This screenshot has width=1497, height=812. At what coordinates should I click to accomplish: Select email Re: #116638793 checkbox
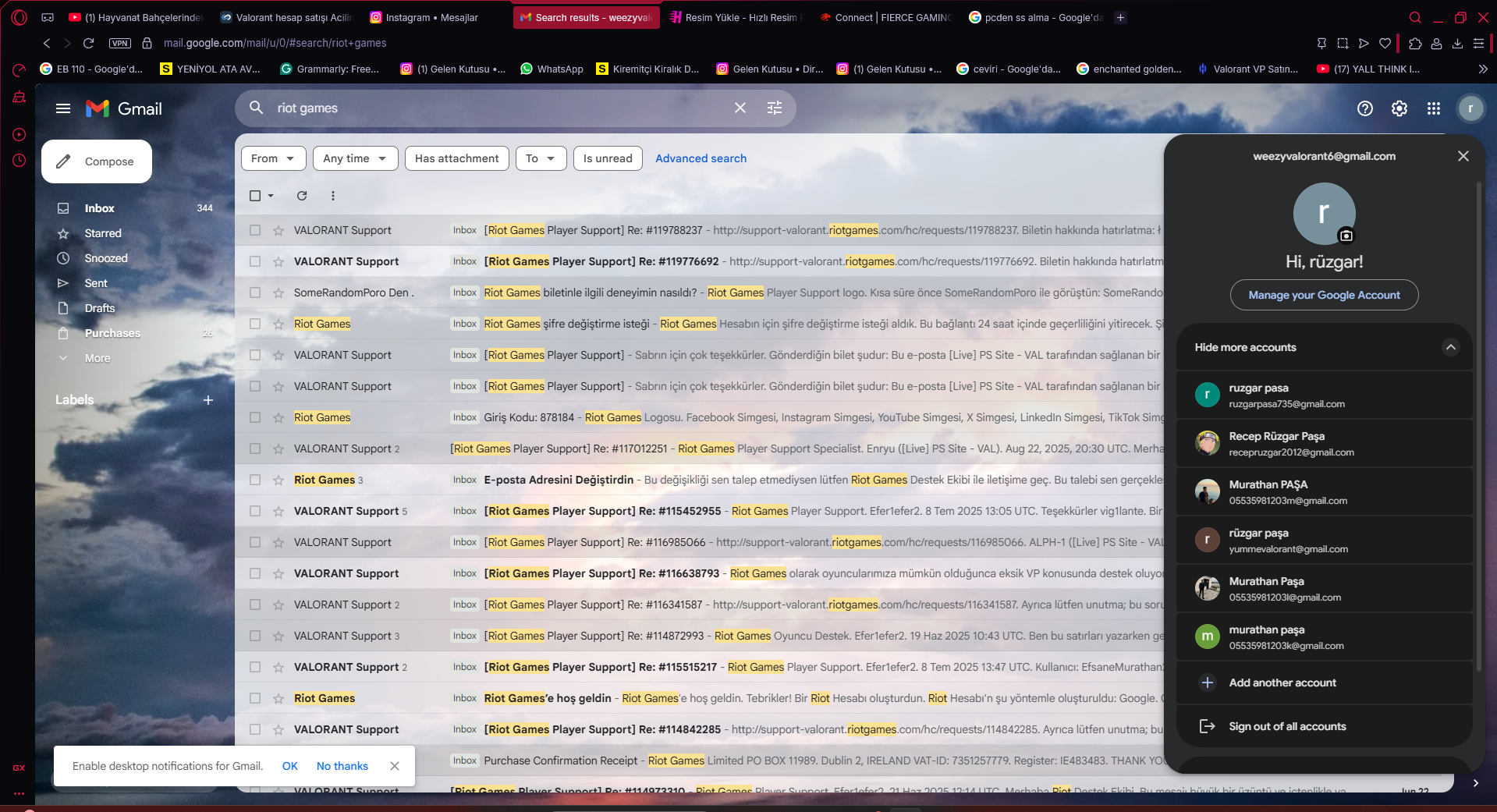click(255, 573)
